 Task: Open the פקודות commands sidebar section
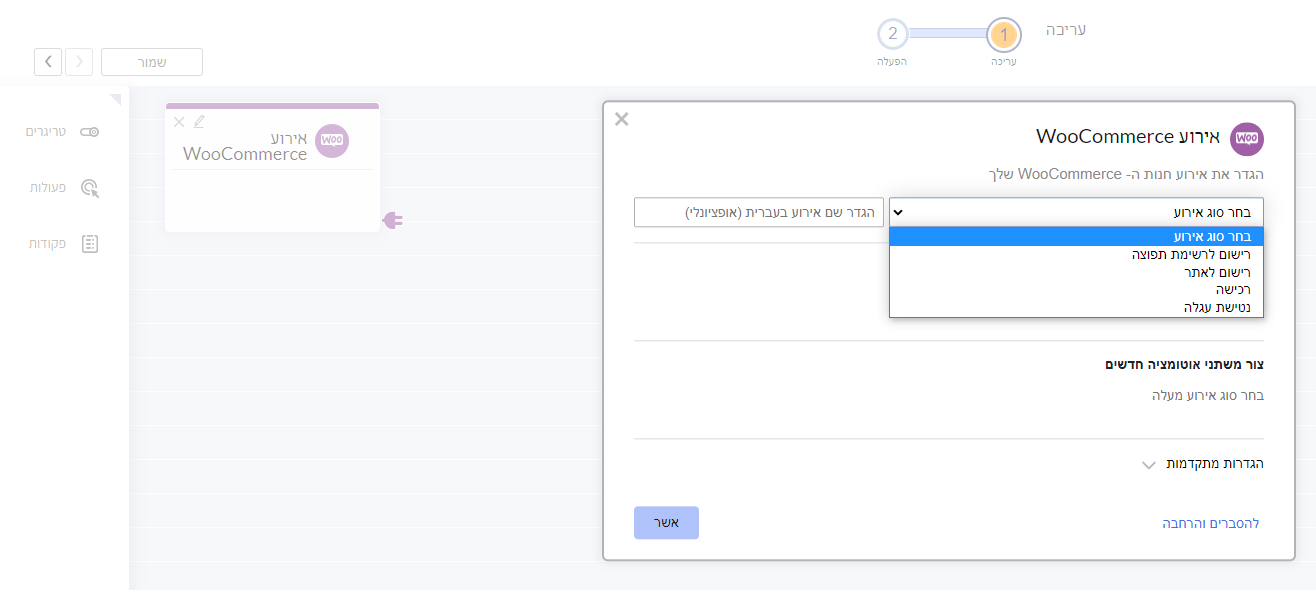(x=62, y=243)
